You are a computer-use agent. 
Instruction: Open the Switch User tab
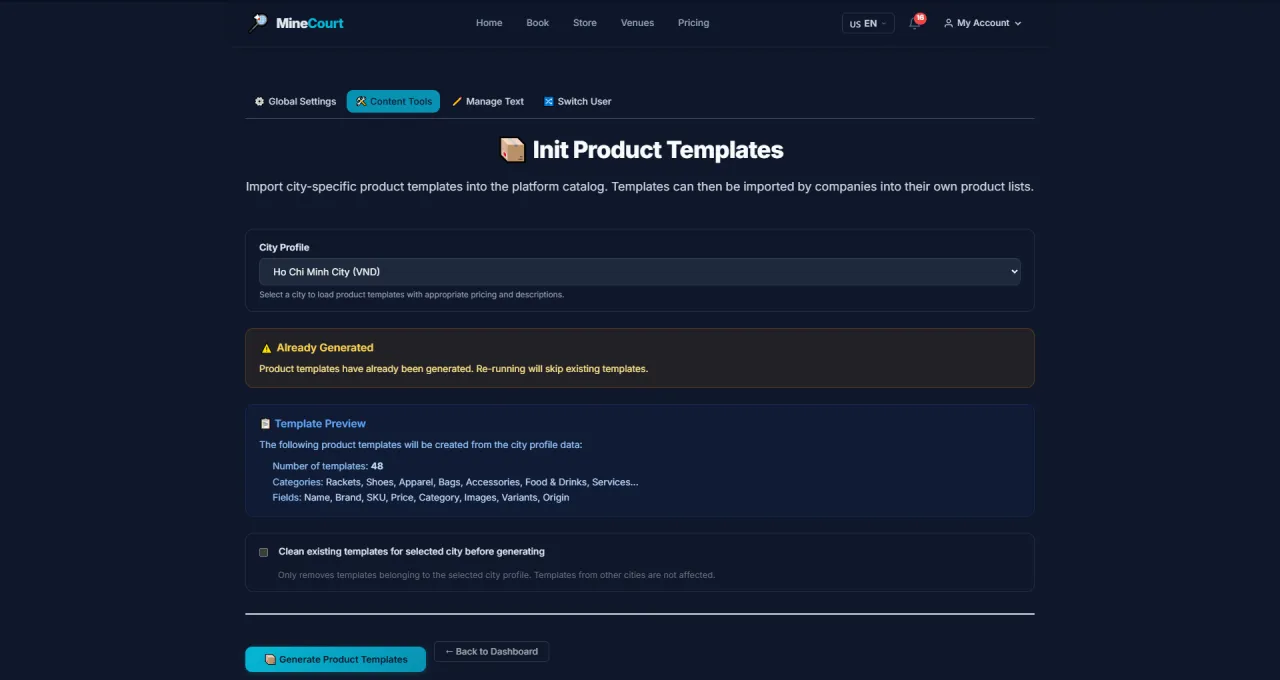(x=577, y=101)
